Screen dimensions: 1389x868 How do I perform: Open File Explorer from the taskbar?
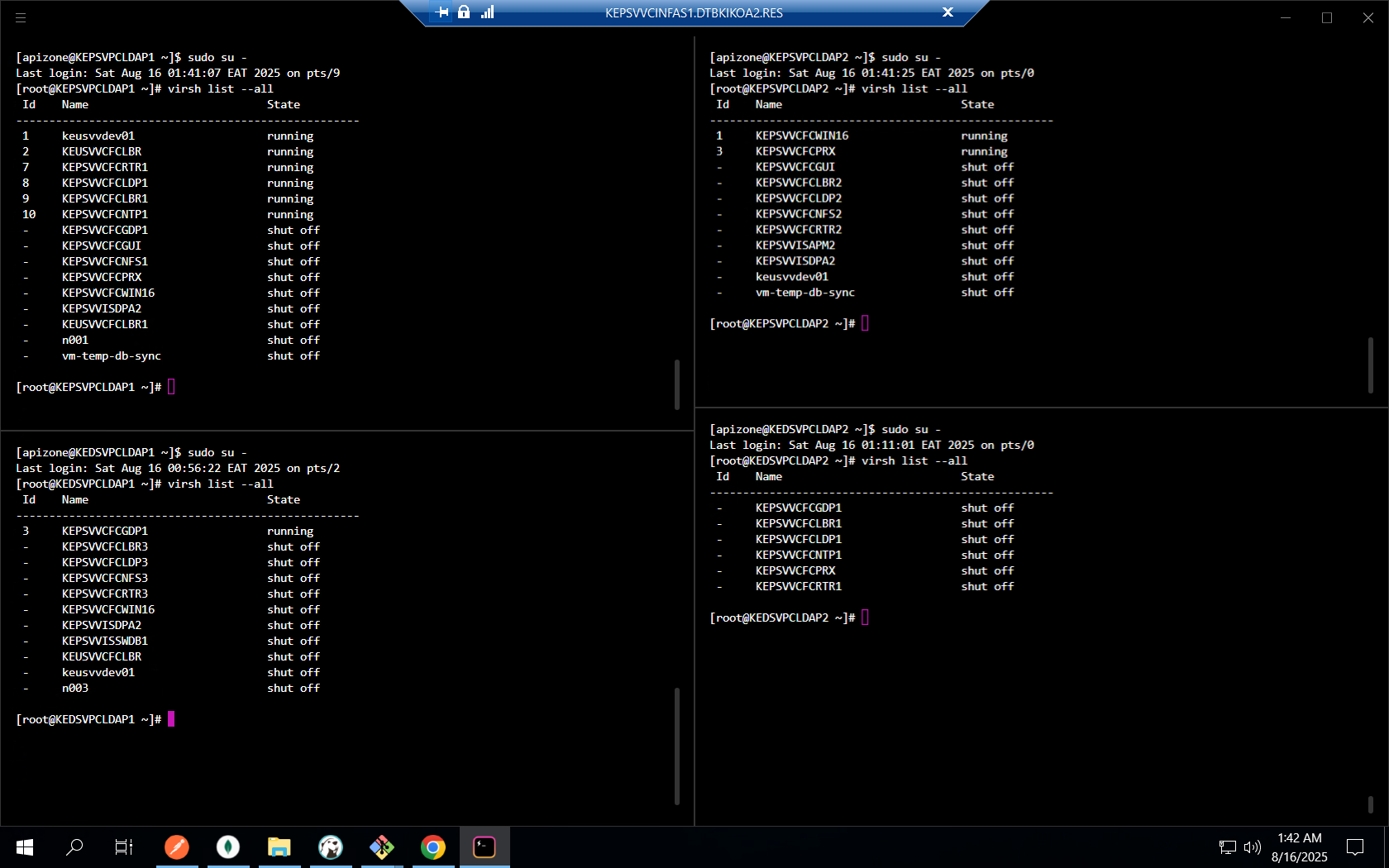tap(279, 847)
